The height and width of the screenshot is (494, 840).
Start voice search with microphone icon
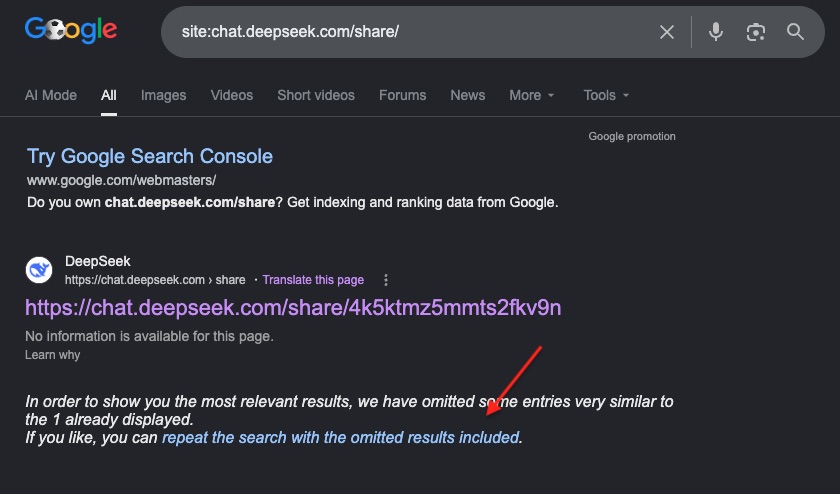pos(716,32)
